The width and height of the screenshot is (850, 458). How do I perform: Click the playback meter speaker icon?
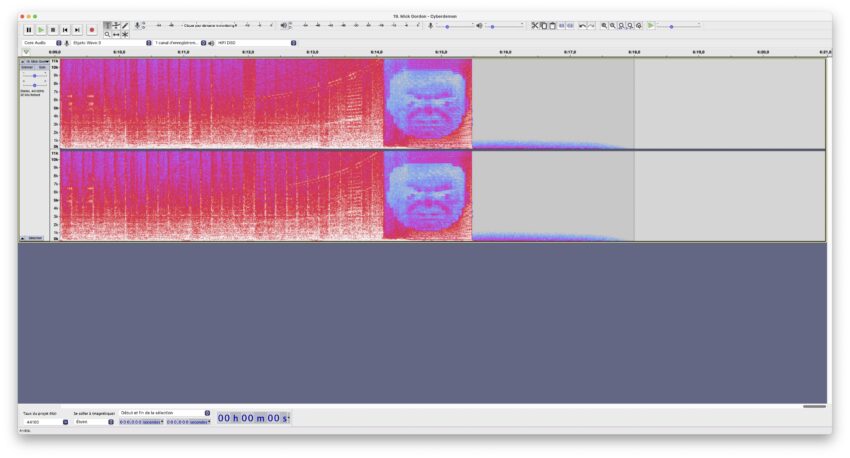[x=284, y=25]
